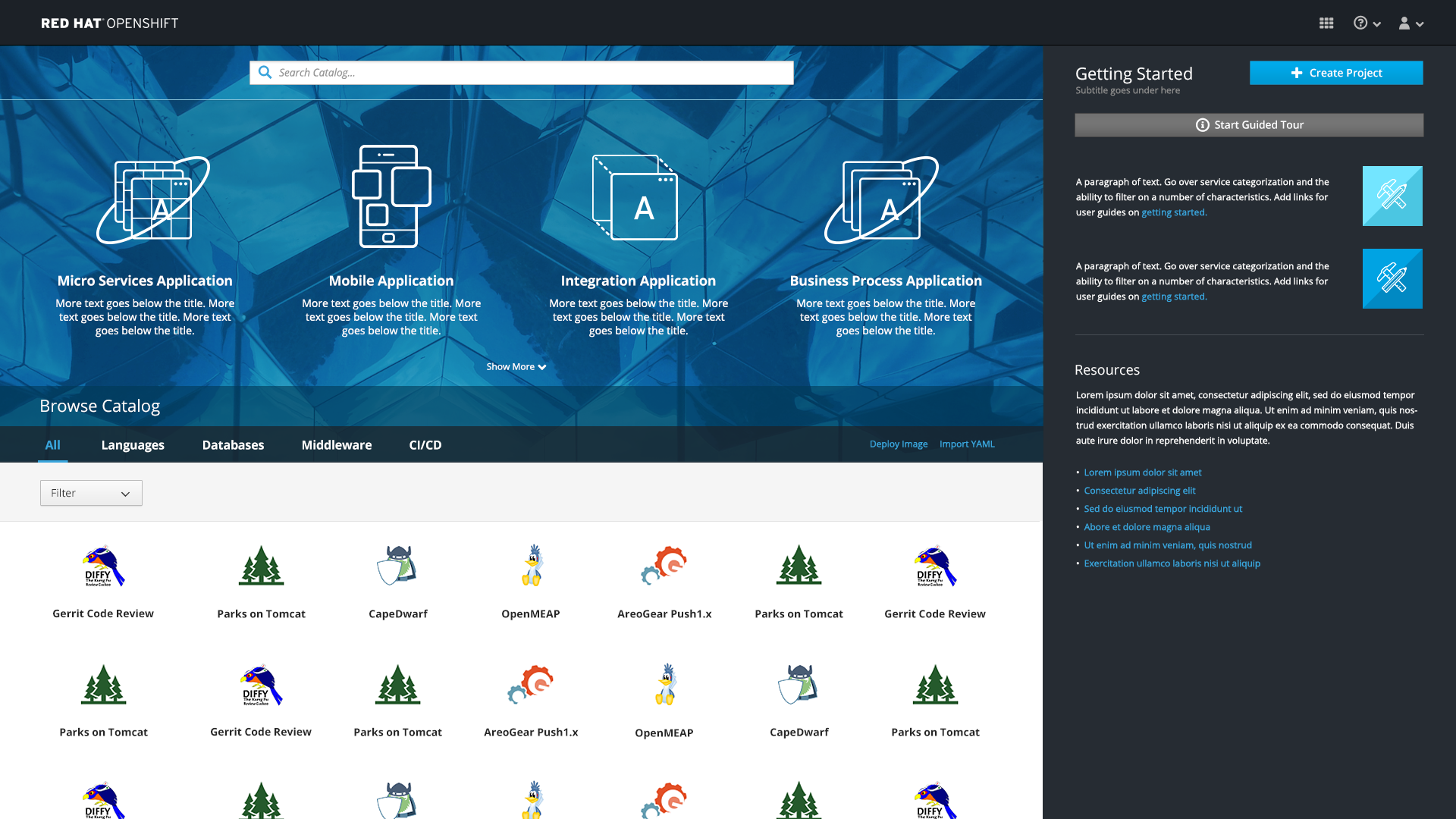Viewport: 1456px width, 819px height.
Task: Switch to the Languages tab
Action: coord(133,445)
